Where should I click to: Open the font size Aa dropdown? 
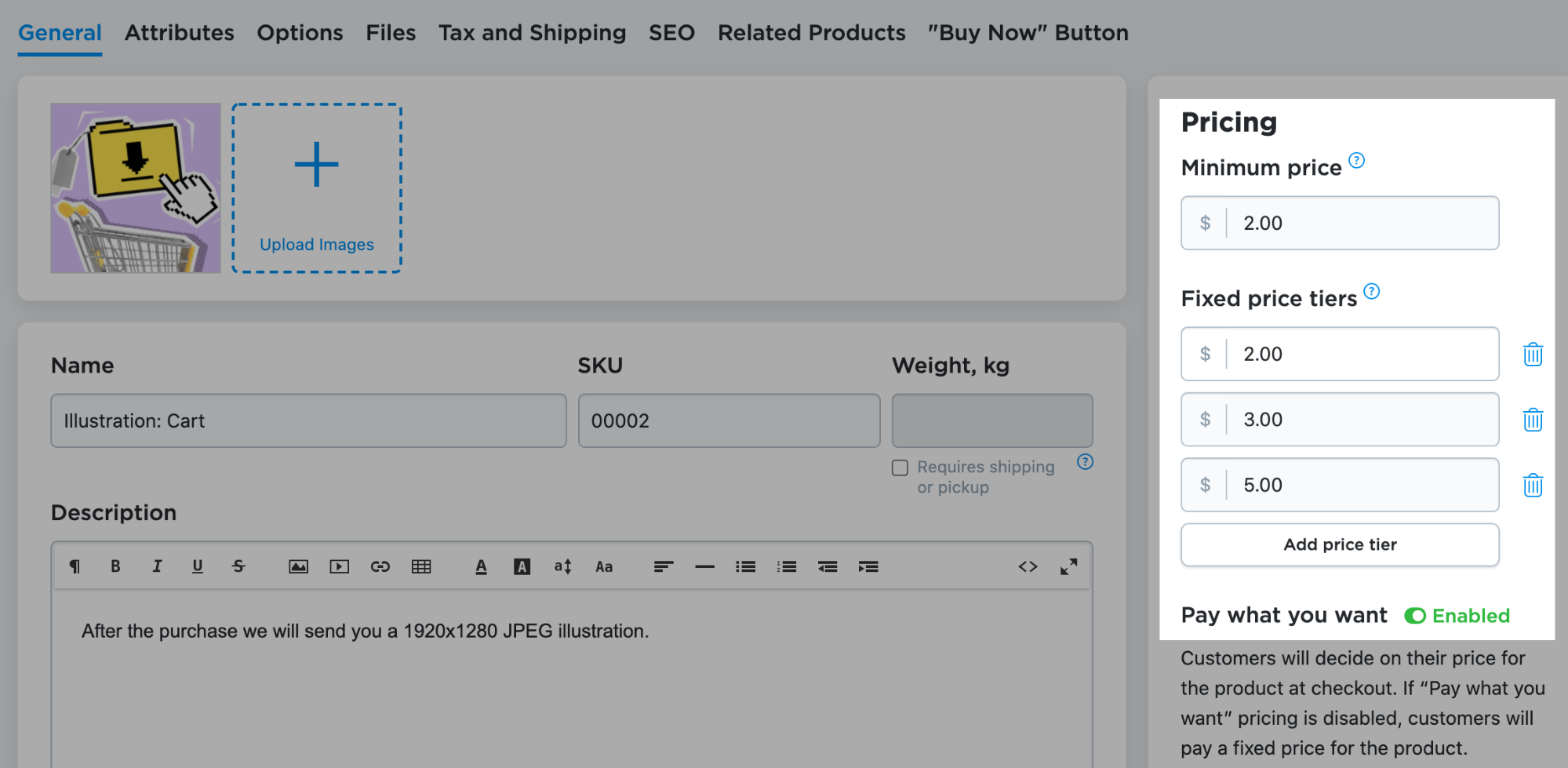pos(604,566)
